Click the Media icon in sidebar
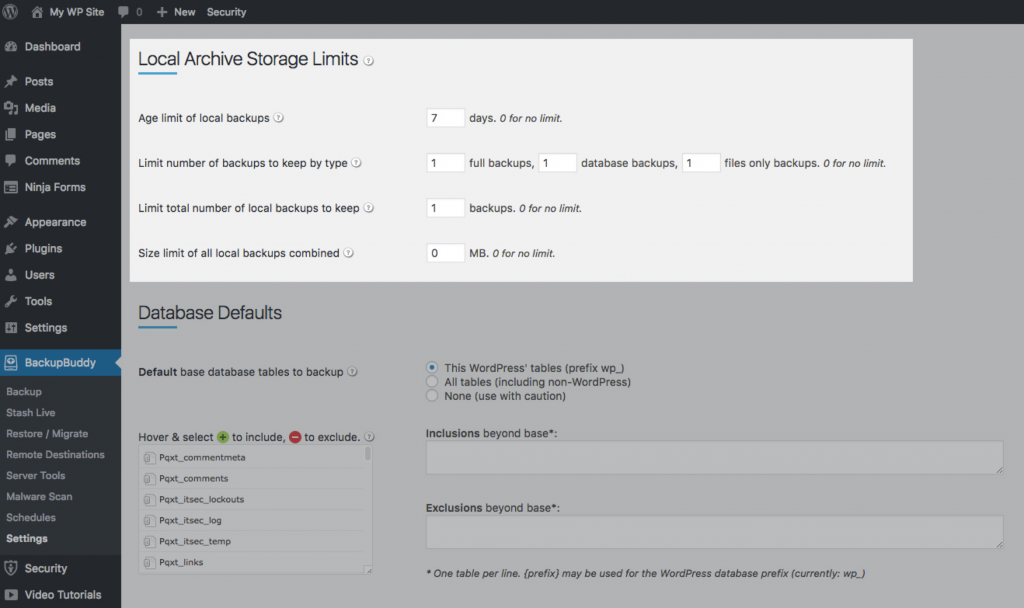Screen dimensions: 1024x608 click(10, 108)
